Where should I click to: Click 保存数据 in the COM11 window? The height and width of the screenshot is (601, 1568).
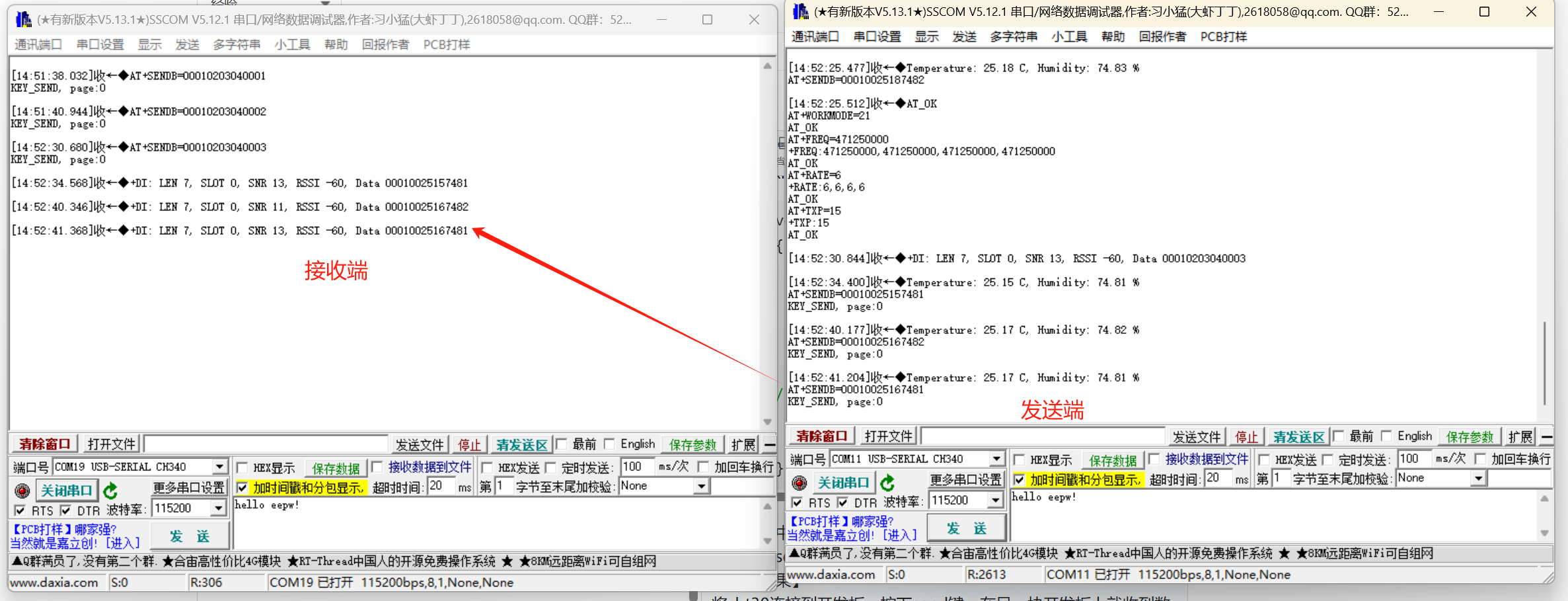[x=1113, y=460]
